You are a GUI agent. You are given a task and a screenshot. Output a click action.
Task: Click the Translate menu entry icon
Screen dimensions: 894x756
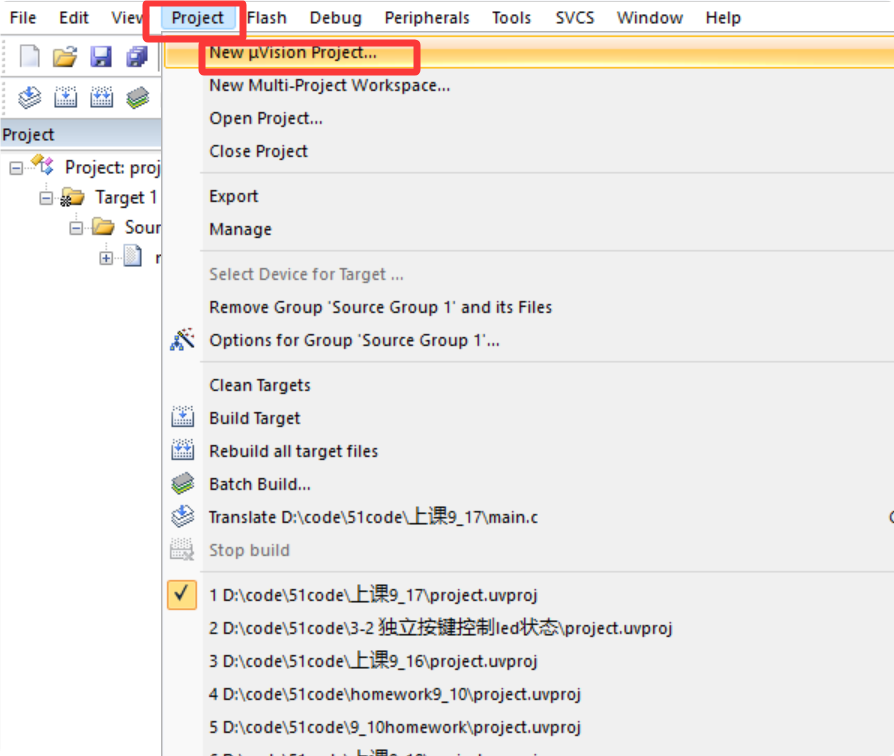pos(182,517)
